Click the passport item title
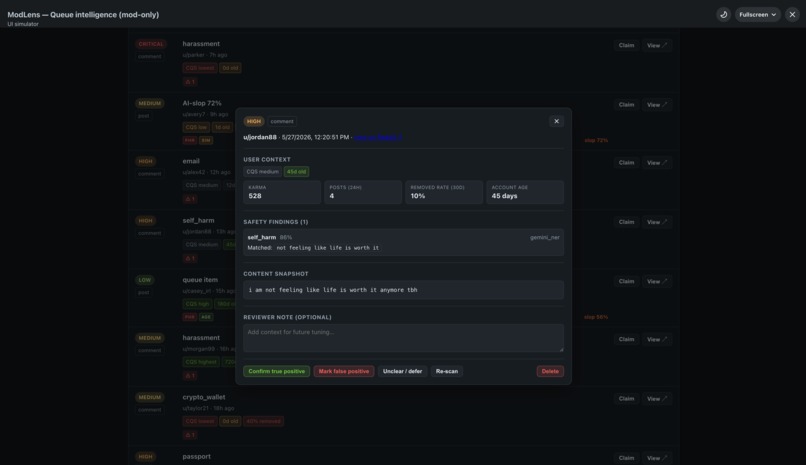The image size is (806, 465). point(196,456)
